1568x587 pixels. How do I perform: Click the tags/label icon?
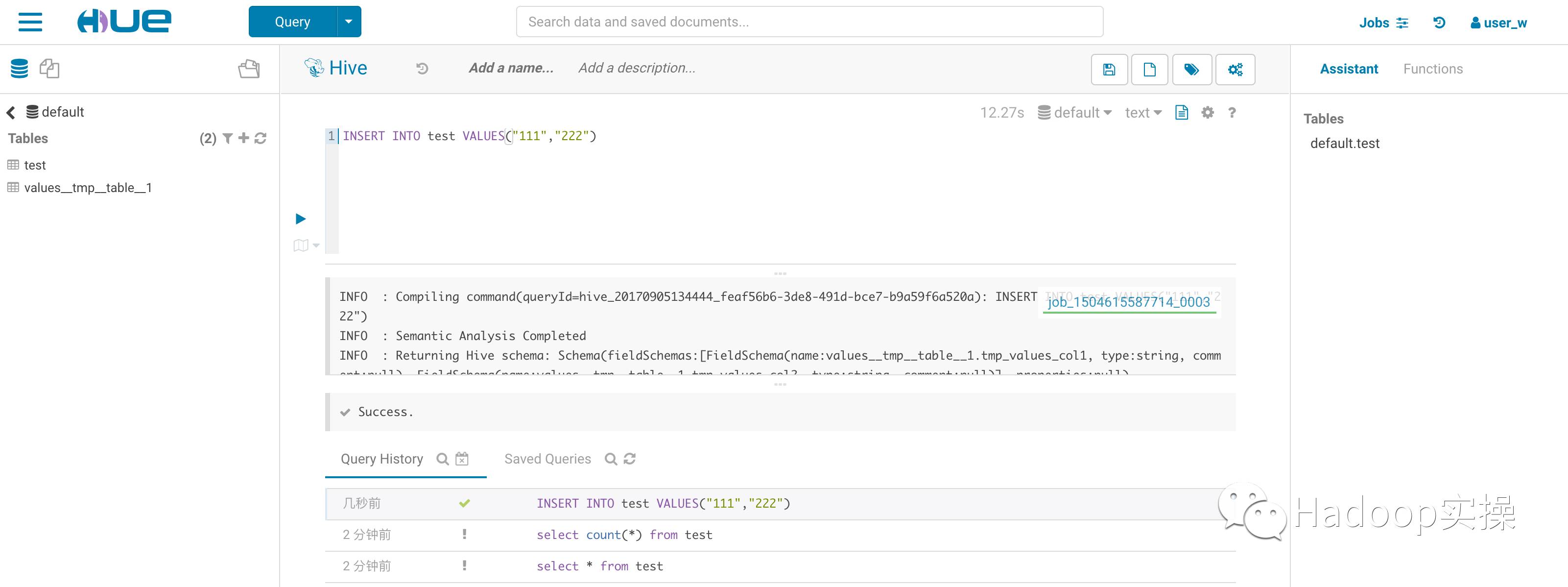point(1192,68)
